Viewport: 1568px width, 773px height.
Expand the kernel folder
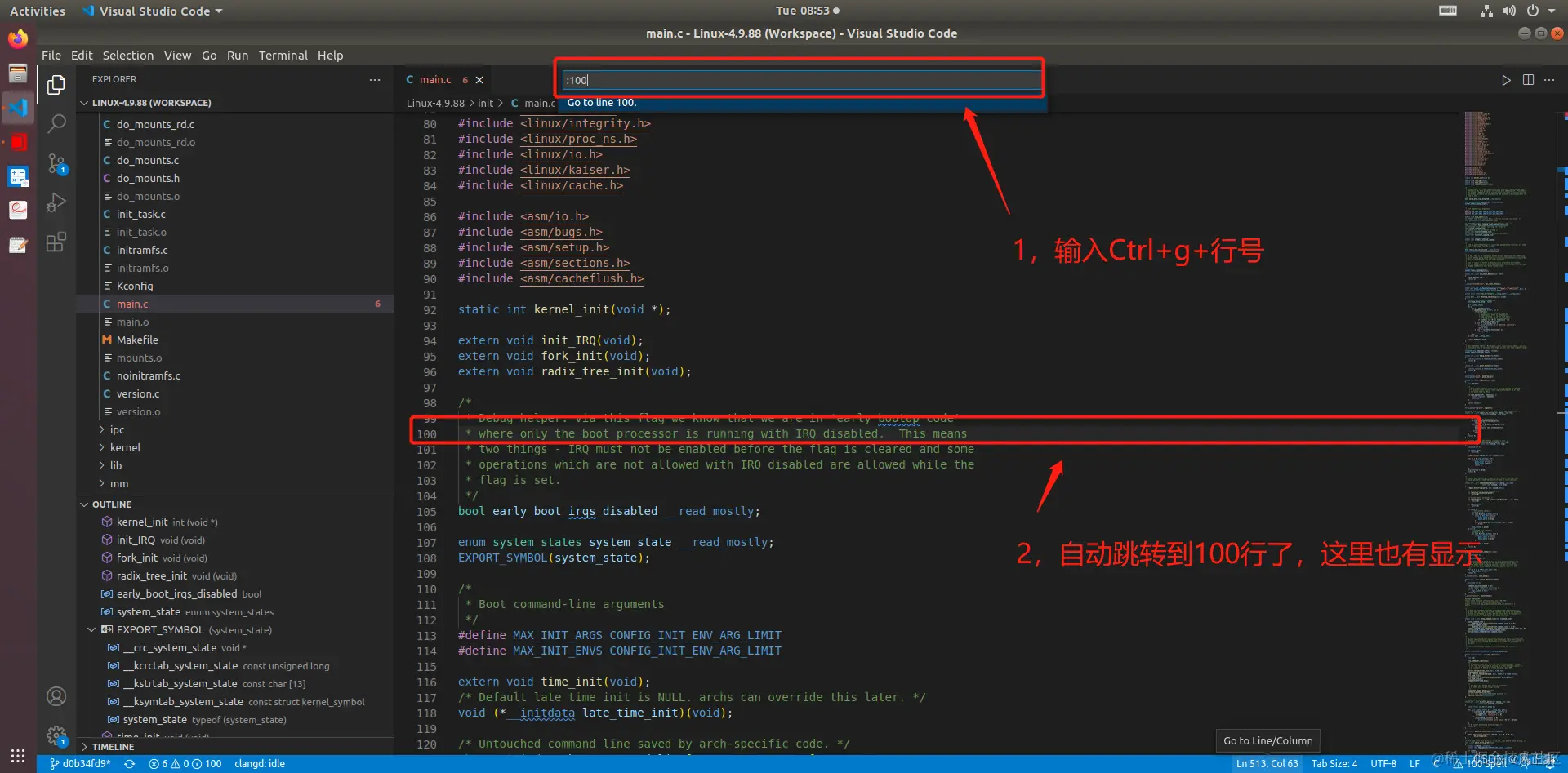coord(125,448)
